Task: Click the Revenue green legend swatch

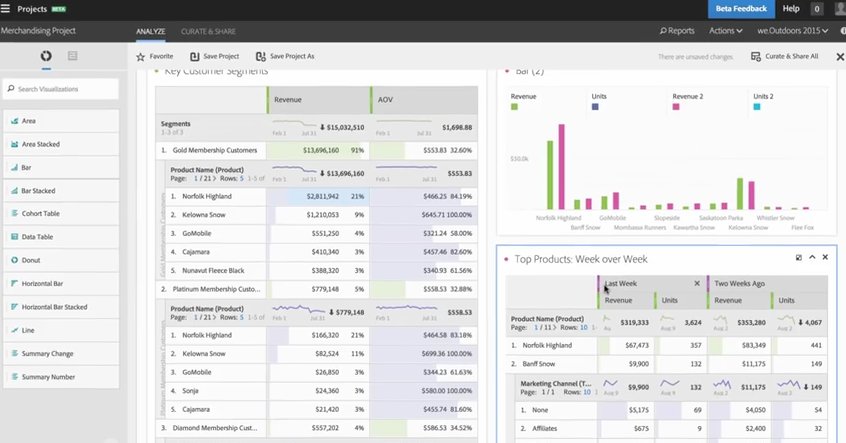Action: (x=514, y=107)
